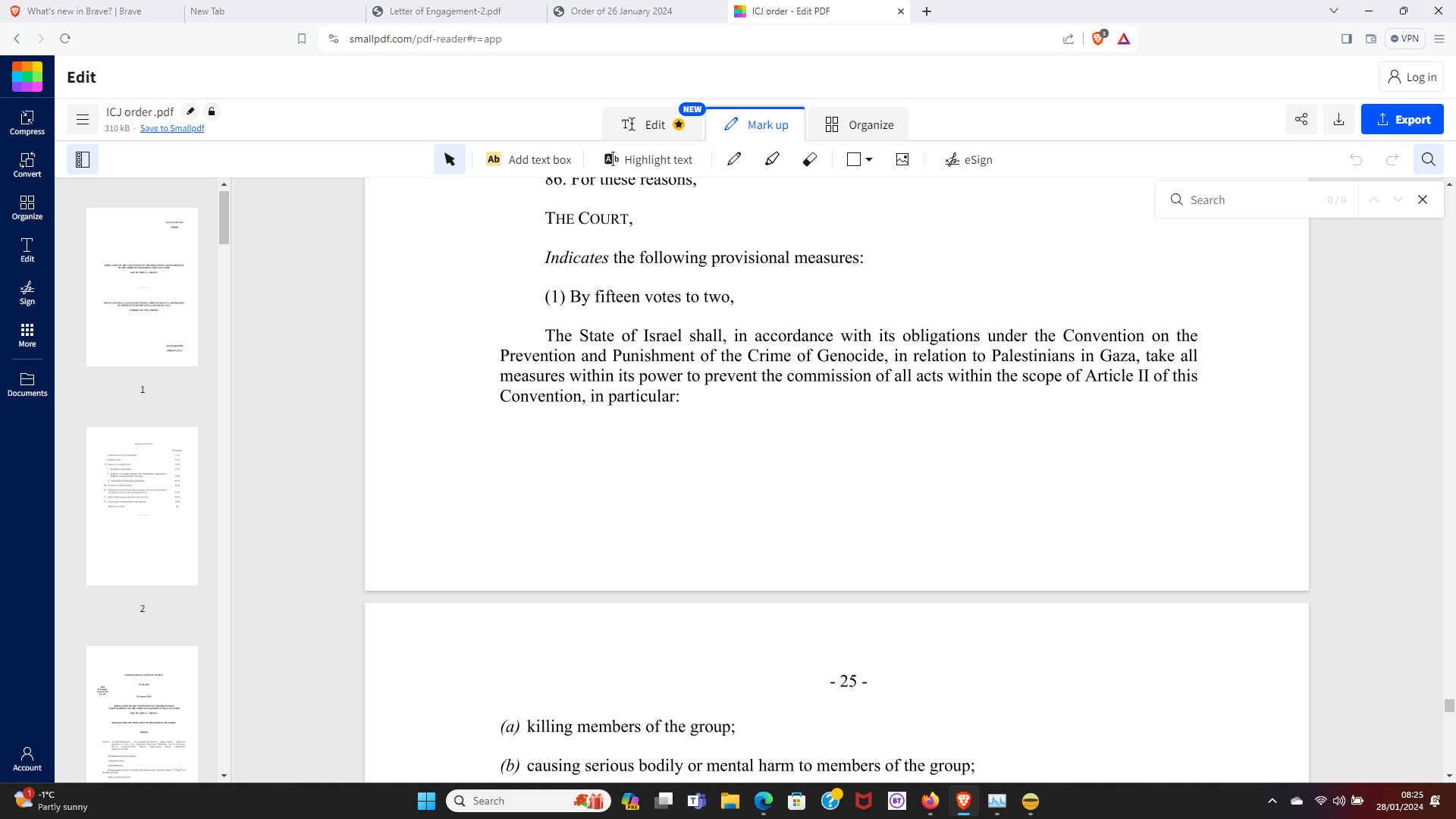Screen dimensions: 1456x819
Task: Click the download file icon
Action: [1339, 119]
